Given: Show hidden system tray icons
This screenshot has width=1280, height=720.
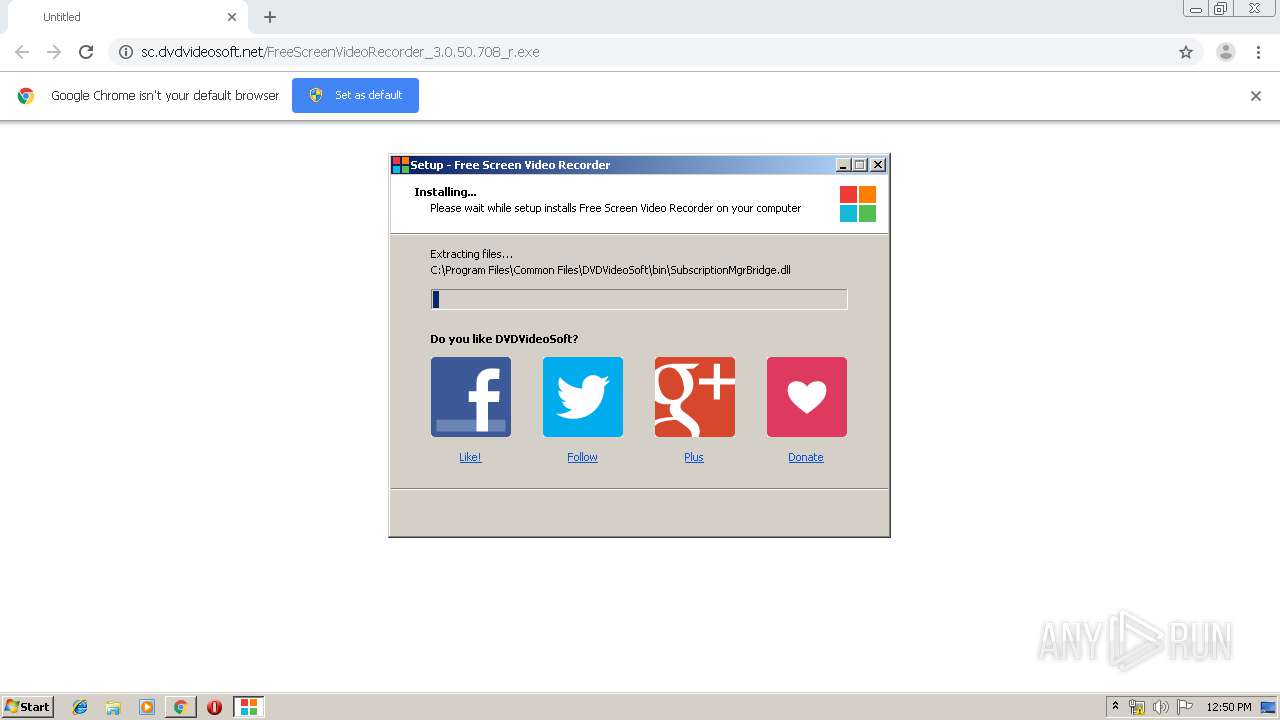Looking at the screenshot, I should tap(1116, 707).
